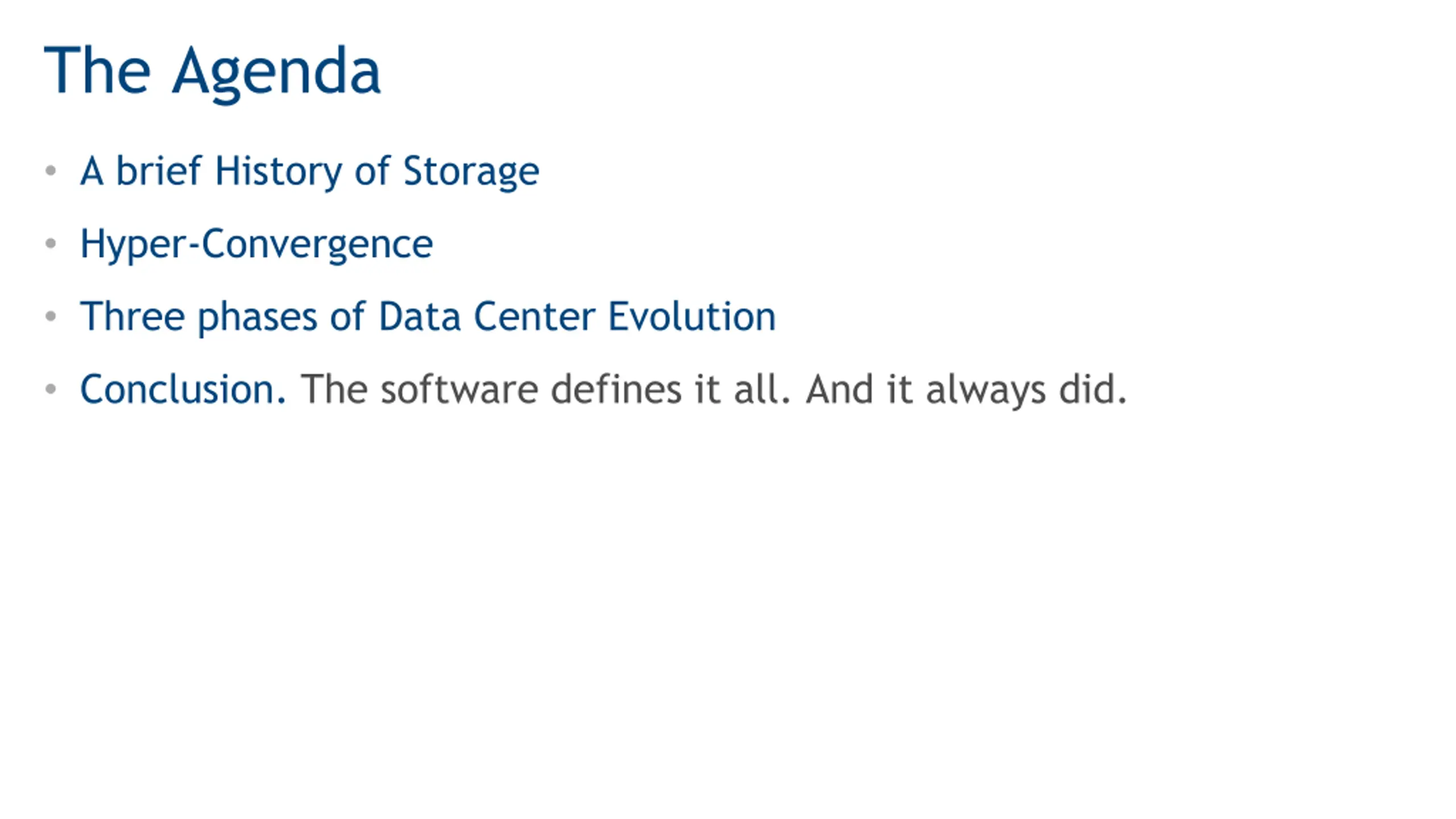Select the words "Three phases"

198,318
